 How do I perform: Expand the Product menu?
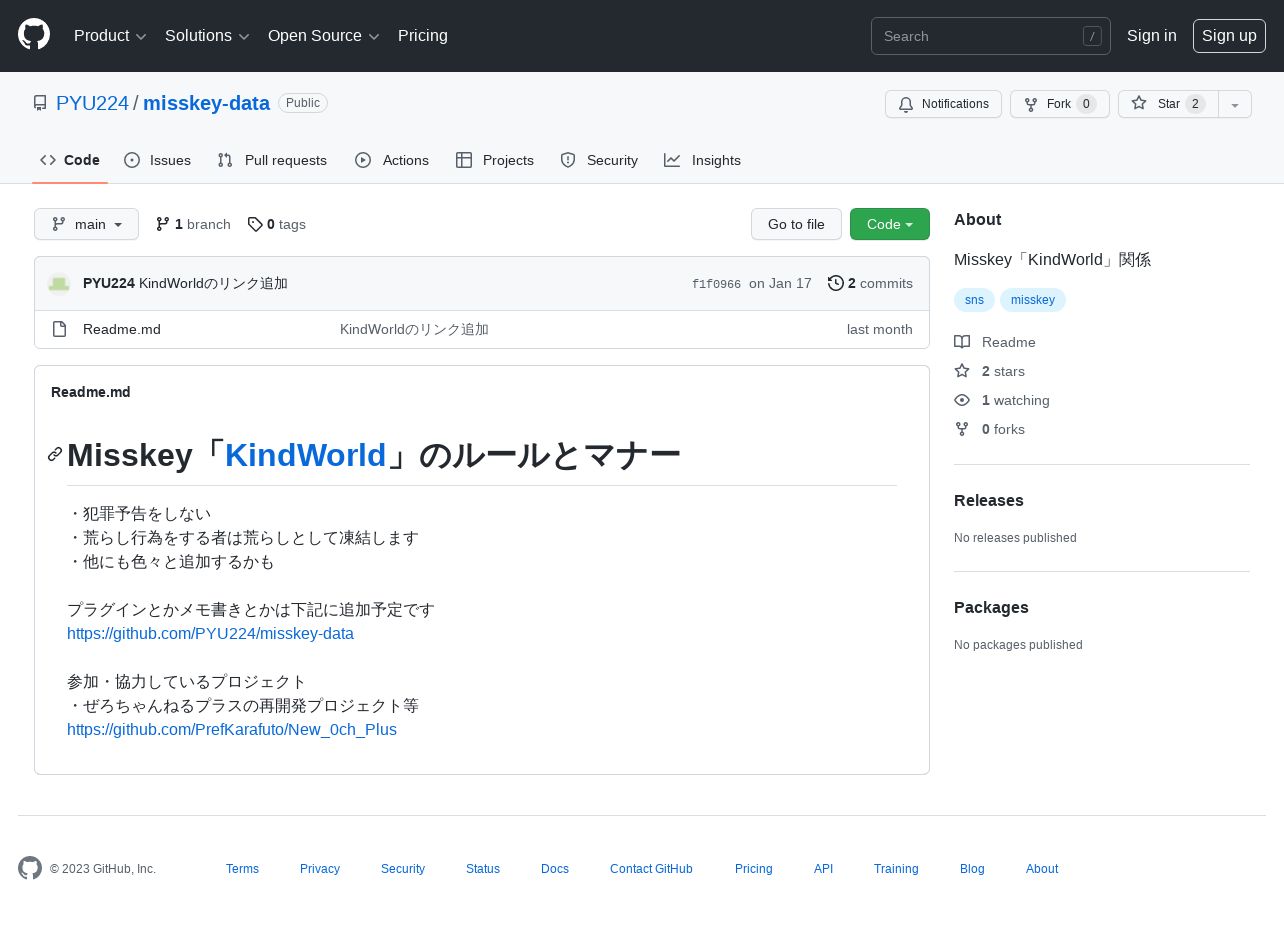[x=110, y=36]
